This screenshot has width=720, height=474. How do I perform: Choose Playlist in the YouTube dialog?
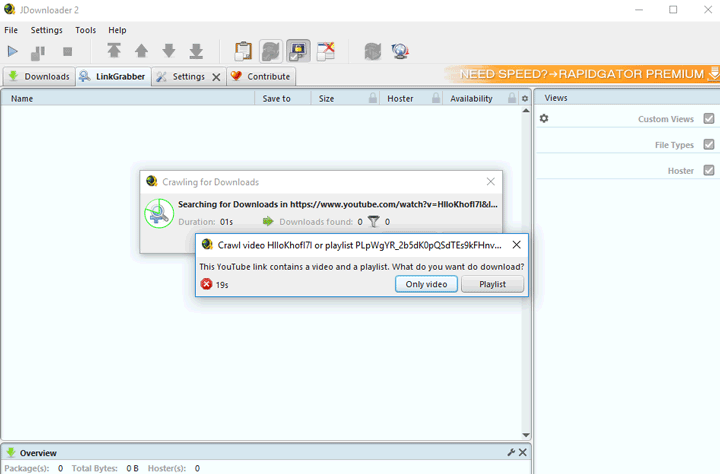pos(492,284)
